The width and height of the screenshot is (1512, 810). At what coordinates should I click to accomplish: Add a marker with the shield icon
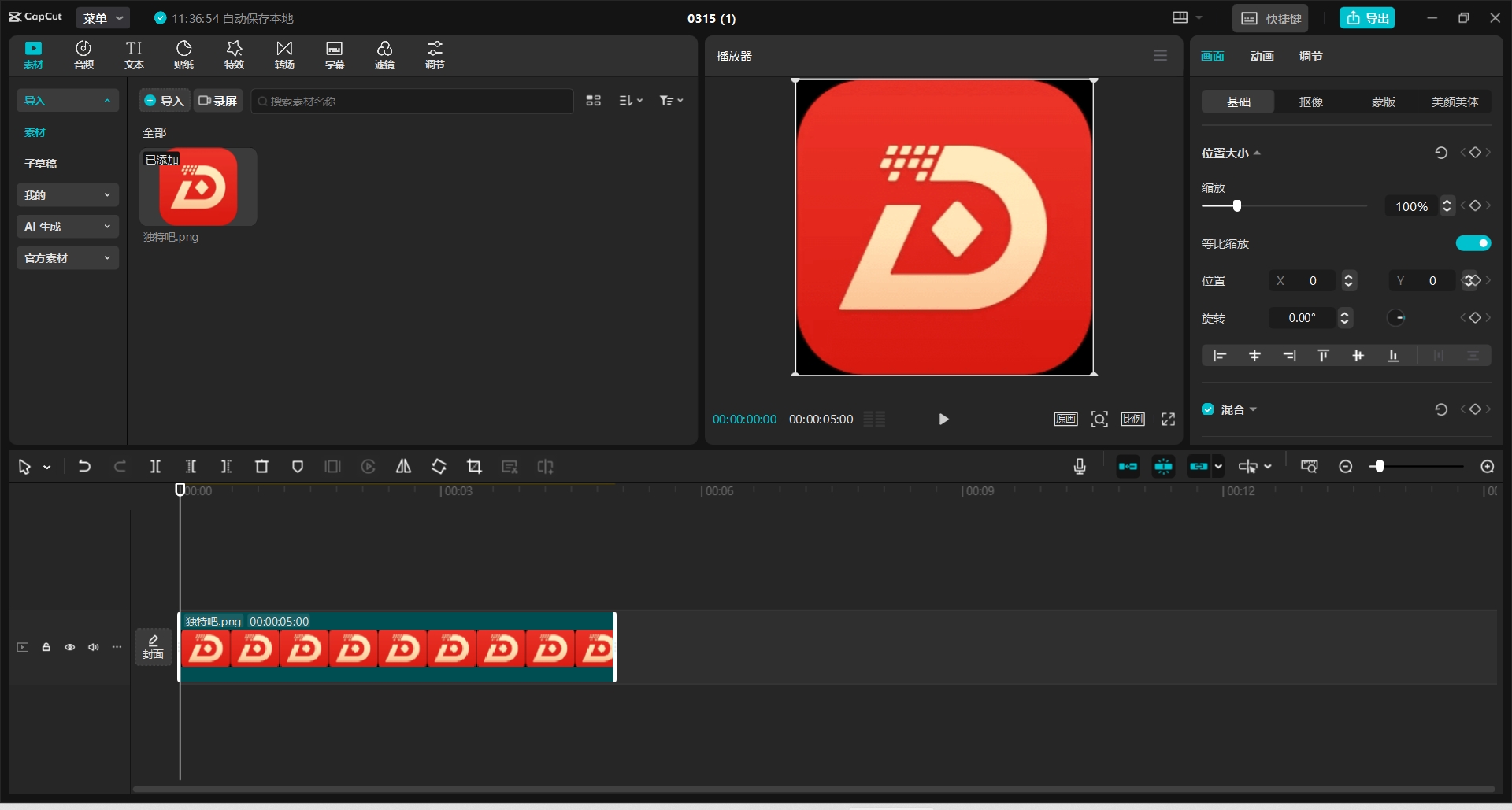point(297,467)
